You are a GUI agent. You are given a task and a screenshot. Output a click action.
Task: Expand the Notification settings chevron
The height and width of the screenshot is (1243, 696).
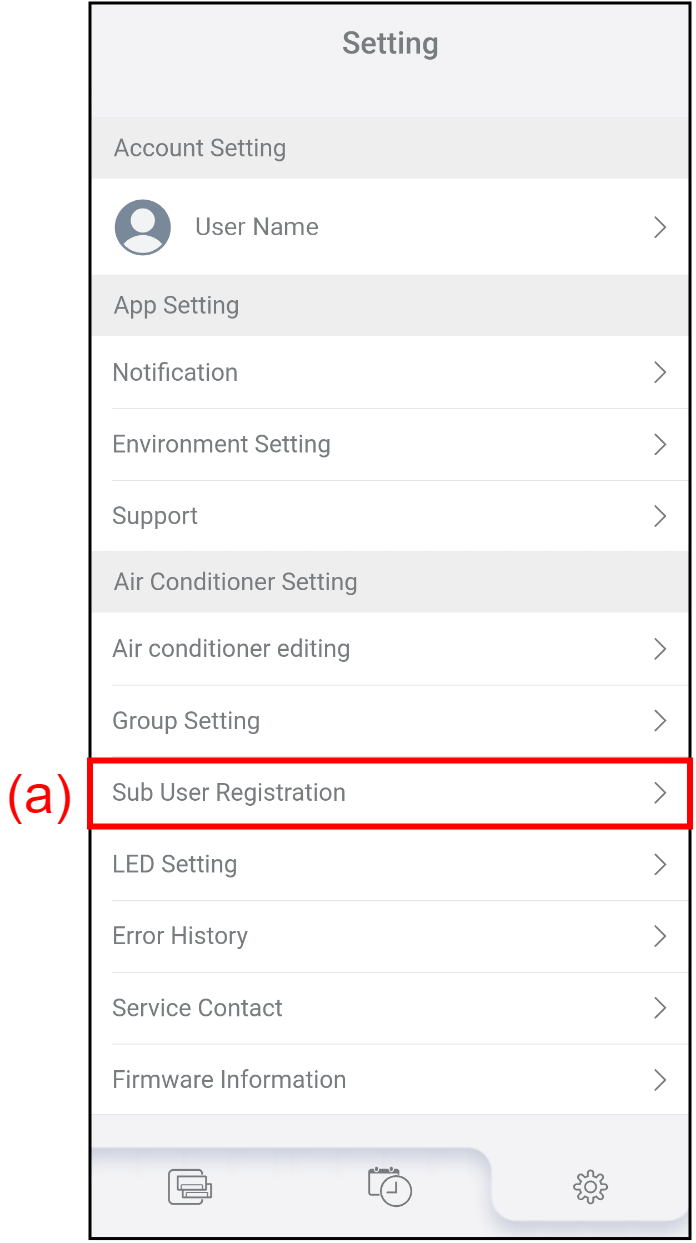(659, 372)
